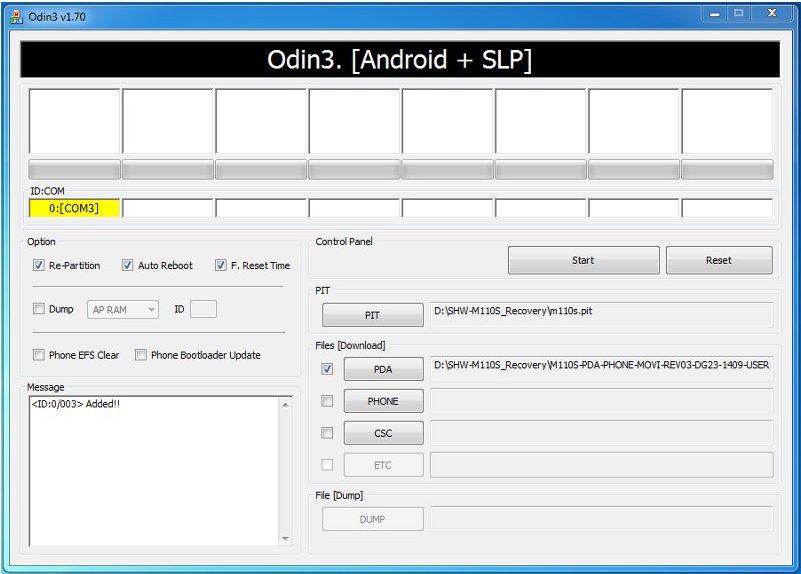801x574 pixels.
Task: Click the Start button
Action: pyautogui.click(x=583, y=260)
